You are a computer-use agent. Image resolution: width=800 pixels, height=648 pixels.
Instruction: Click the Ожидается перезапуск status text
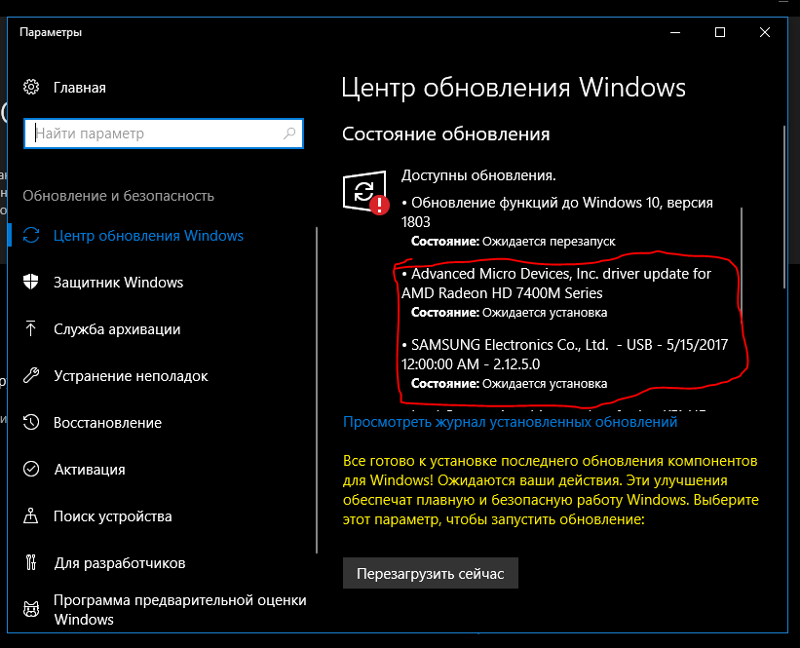tap(549, 241)
